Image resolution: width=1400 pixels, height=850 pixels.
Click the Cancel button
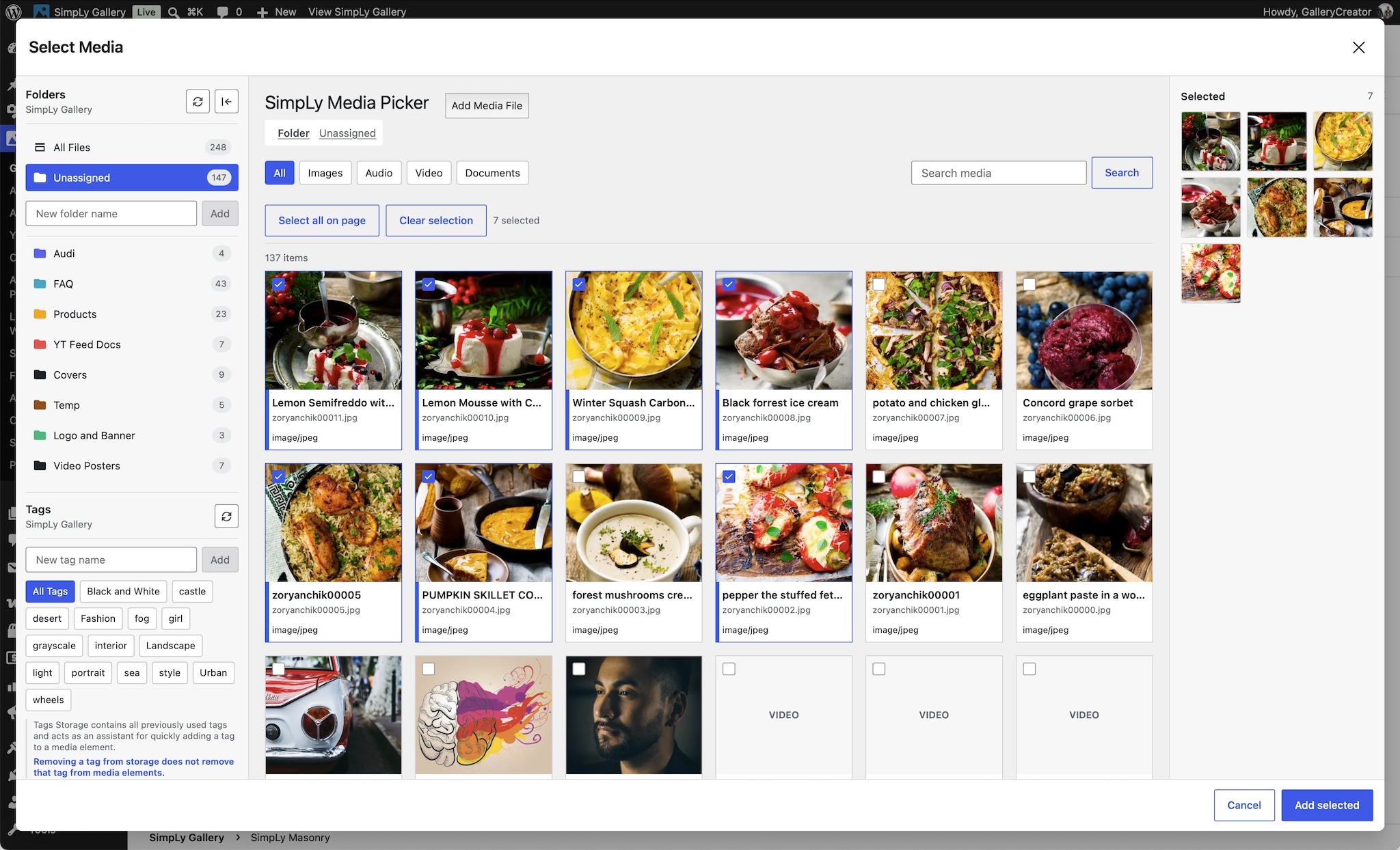click(1244, 805)
